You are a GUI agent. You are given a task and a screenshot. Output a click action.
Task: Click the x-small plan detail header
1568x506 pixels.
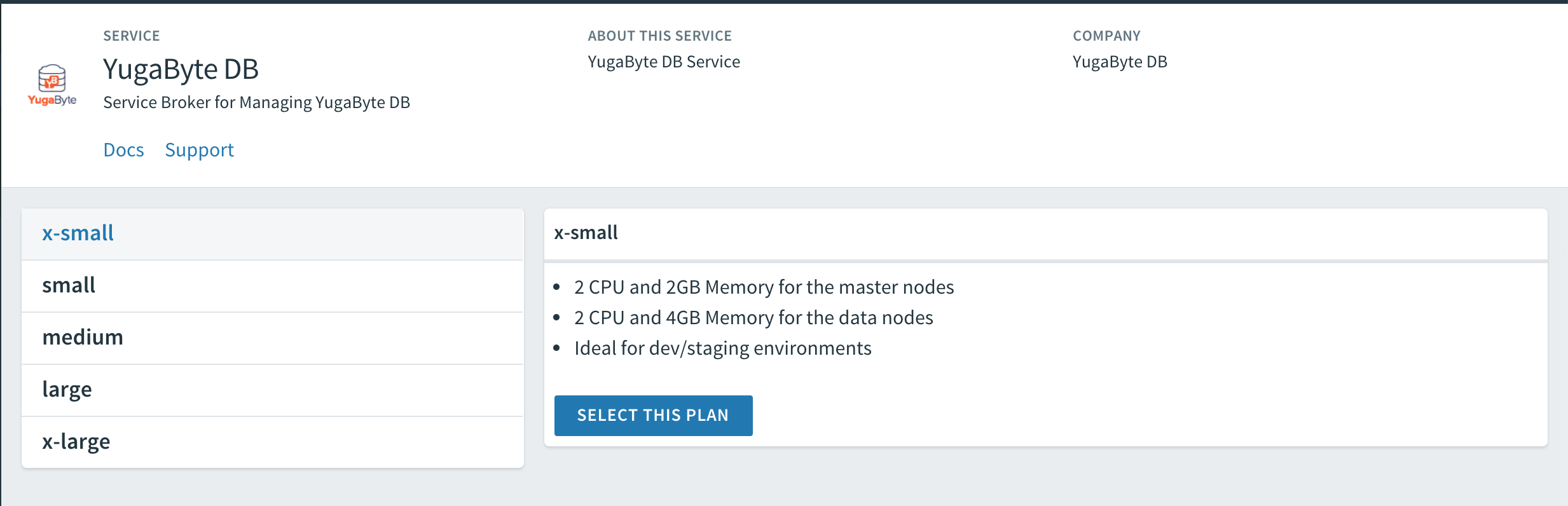[586, 233]
